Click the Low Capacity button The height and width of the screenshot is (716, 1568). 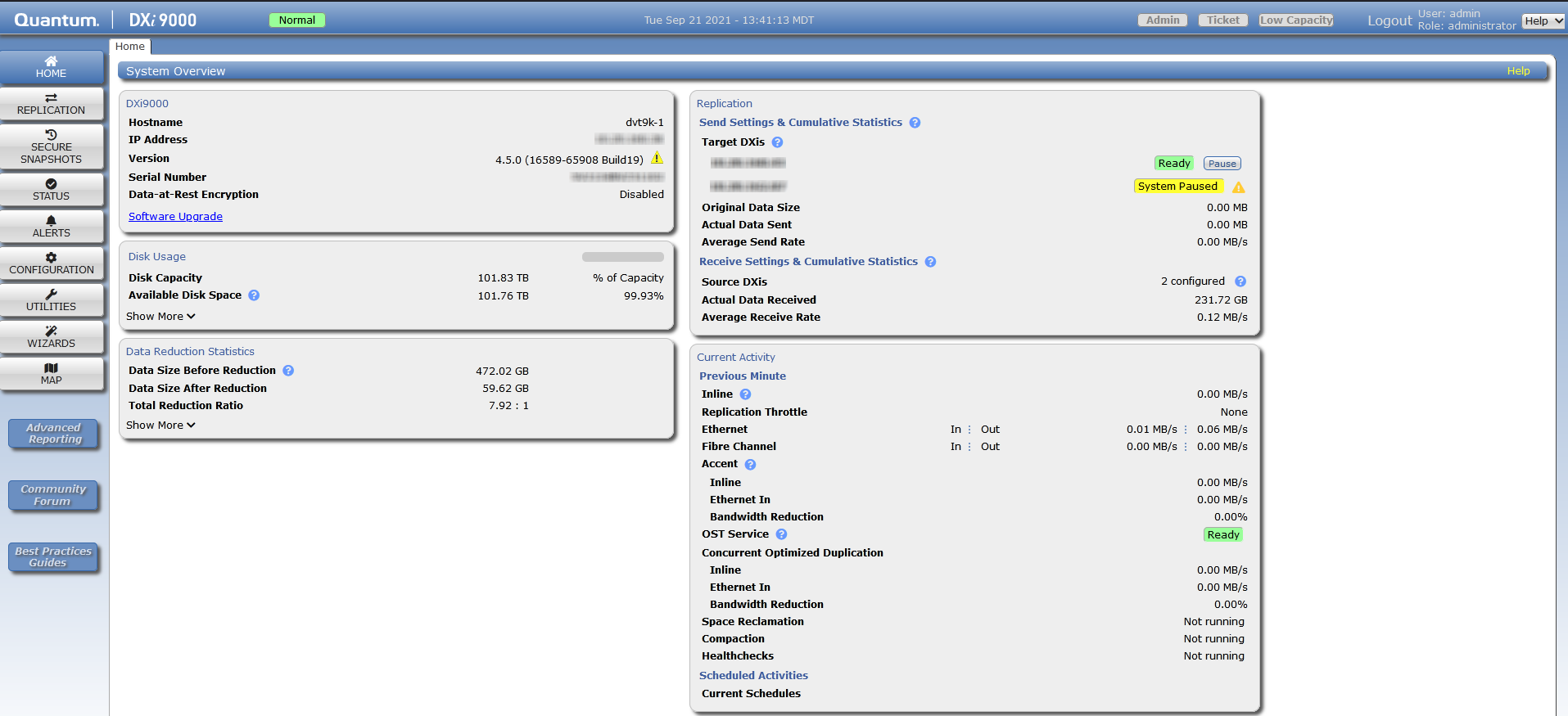click(x=1296, y=20)
